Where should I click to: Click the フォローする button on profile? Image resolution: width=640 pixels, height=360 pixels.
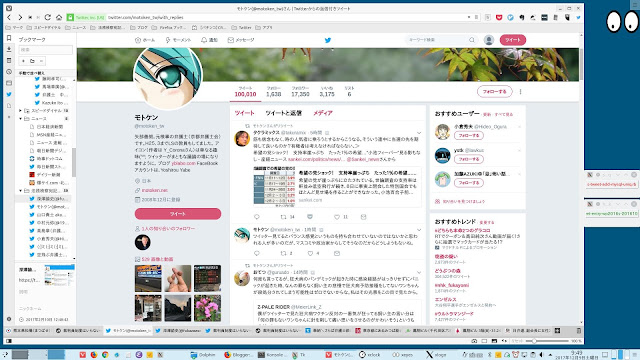(494, 92)
